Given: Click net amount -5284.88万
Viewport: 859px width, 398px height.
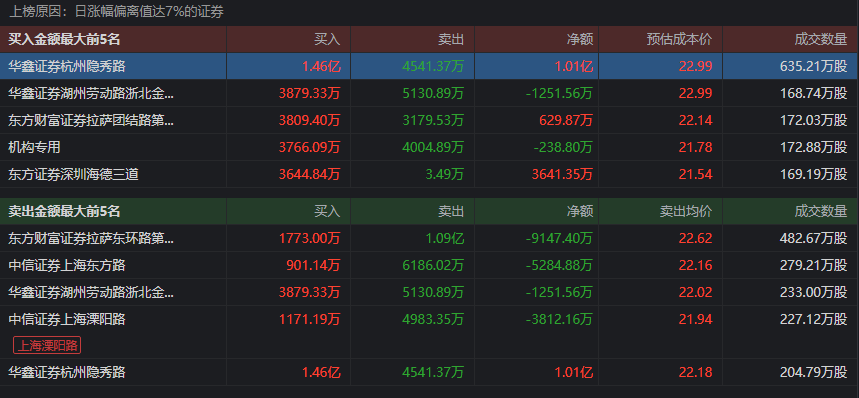Looking at the screenshot, I should (x=559, y=266).
